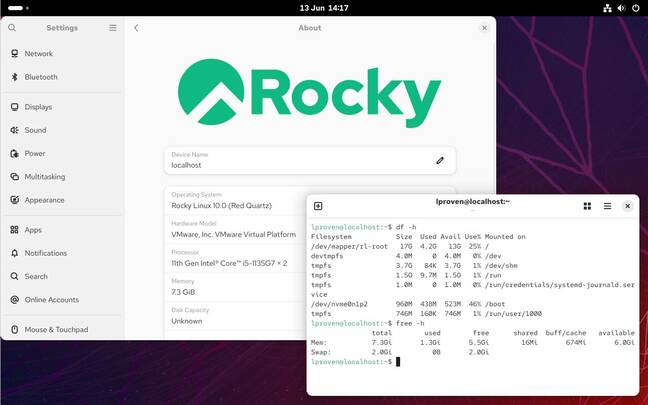Go to Apps settings
The height and width of the screenshot is (405, 648).
click(63, 229)
